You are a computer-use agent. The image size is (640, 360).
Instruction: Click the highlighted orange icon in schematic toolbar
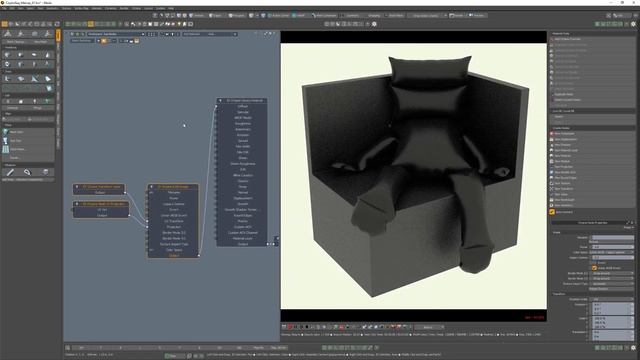(104, 41)
